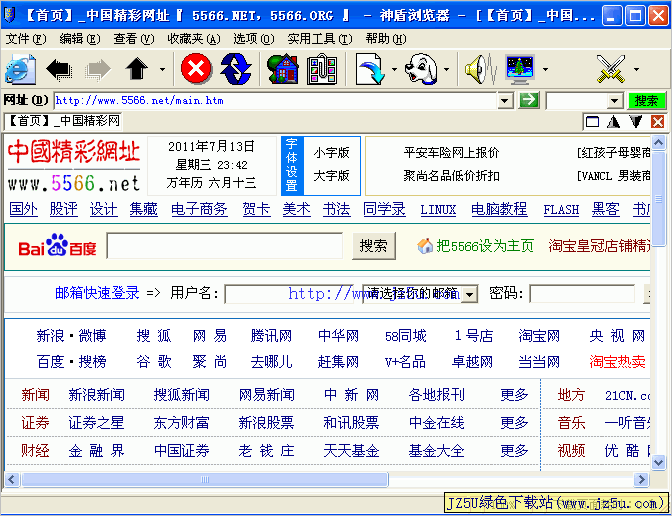Open the 选项(O) menu
Screen dimensions: 672x516
point(254,39)
